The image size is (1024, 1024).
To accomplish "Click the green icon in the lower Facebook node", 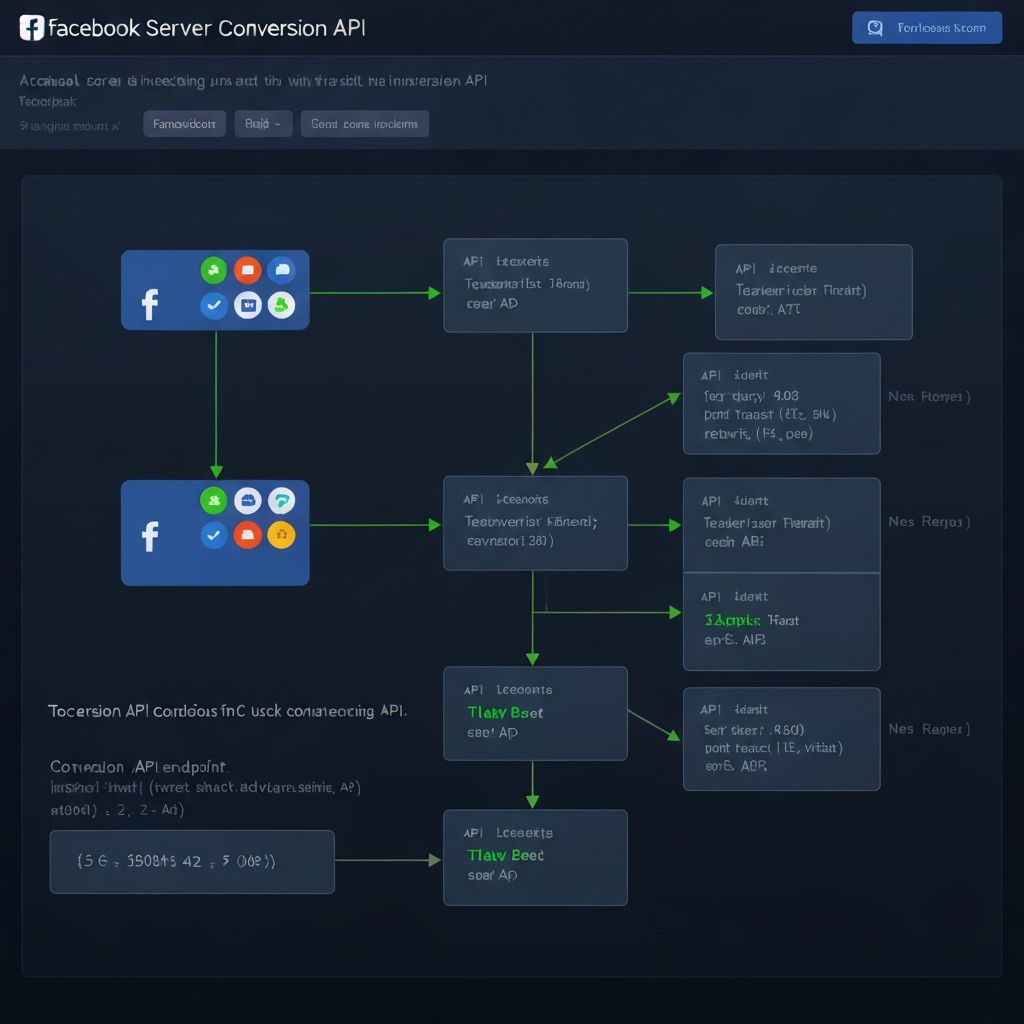I will coord(214,501).
